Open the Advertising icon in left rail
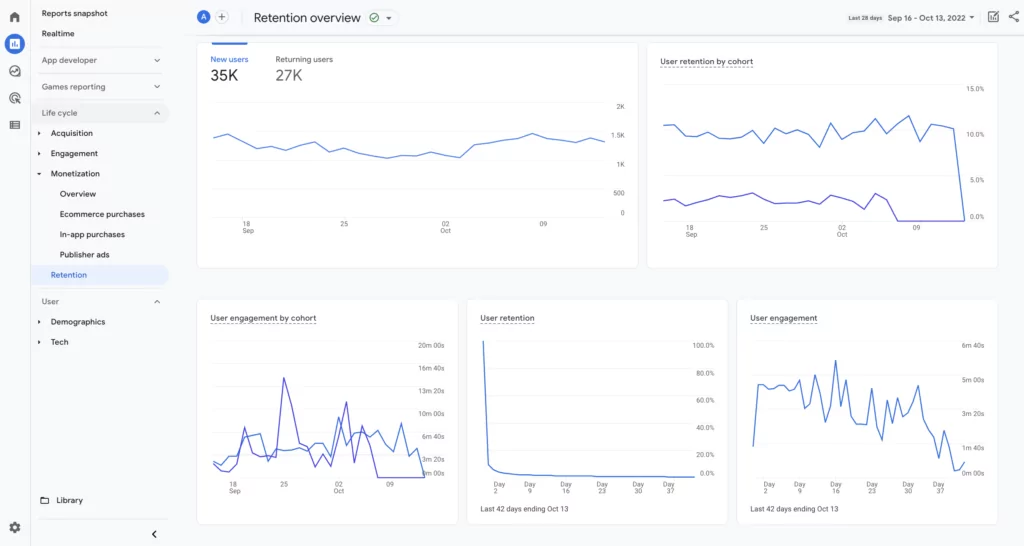 pos(14,98)
